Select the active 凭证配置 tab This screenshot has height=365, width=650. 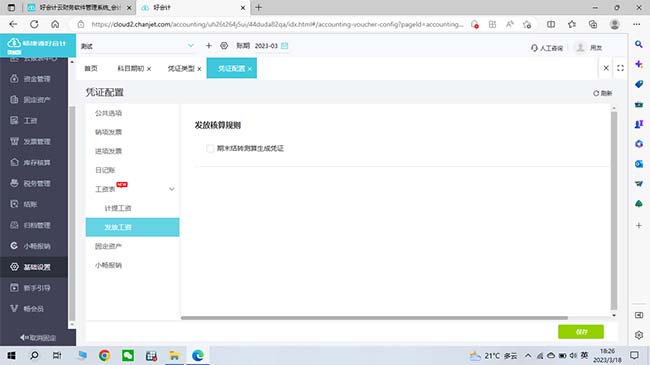pos(231,68)
